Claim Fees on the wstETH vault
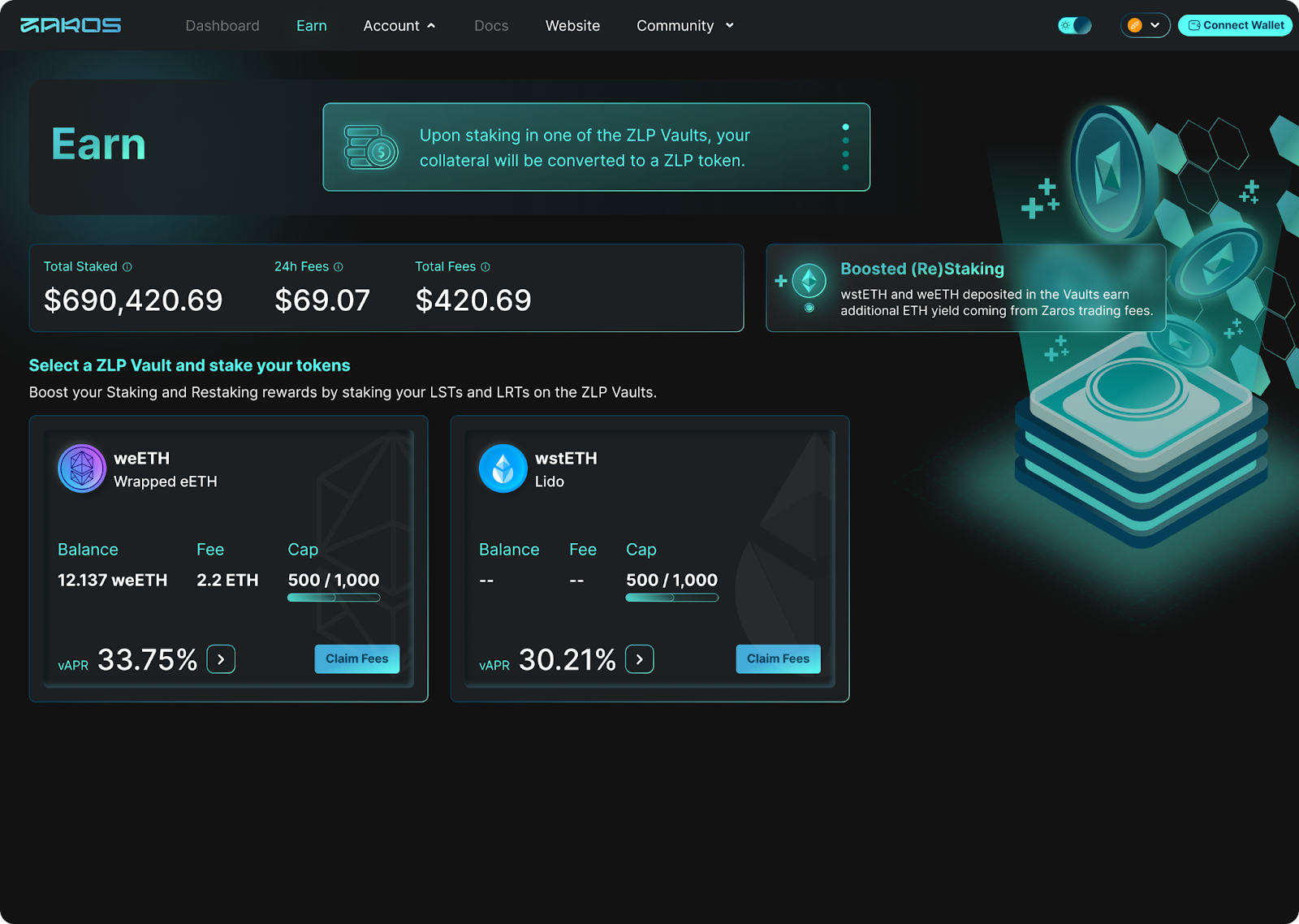 point(779,658)
